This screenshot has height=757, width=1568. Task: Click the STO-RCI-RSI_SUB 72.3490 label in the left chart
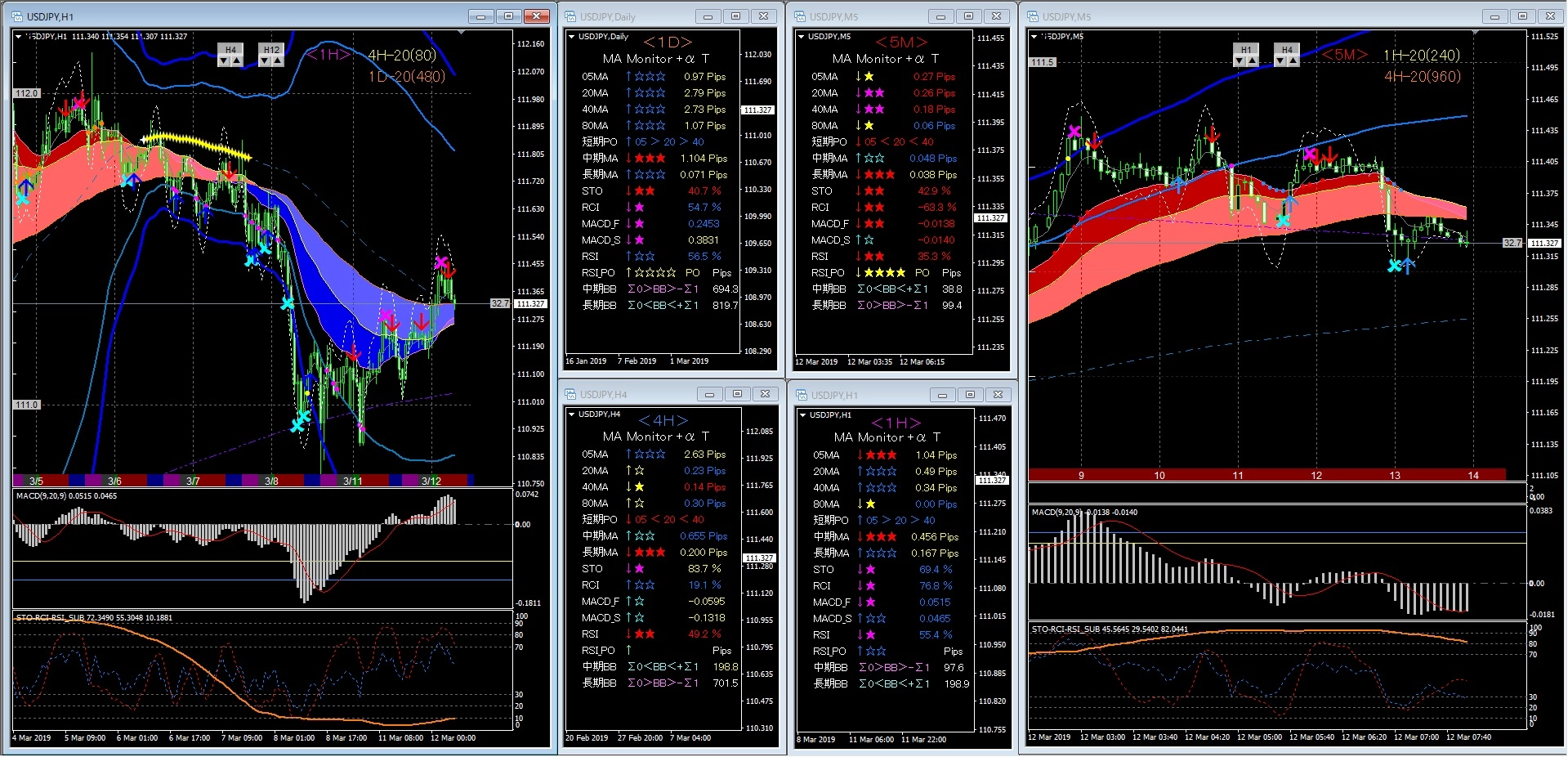pyautogui.click(x=95, y=617)
